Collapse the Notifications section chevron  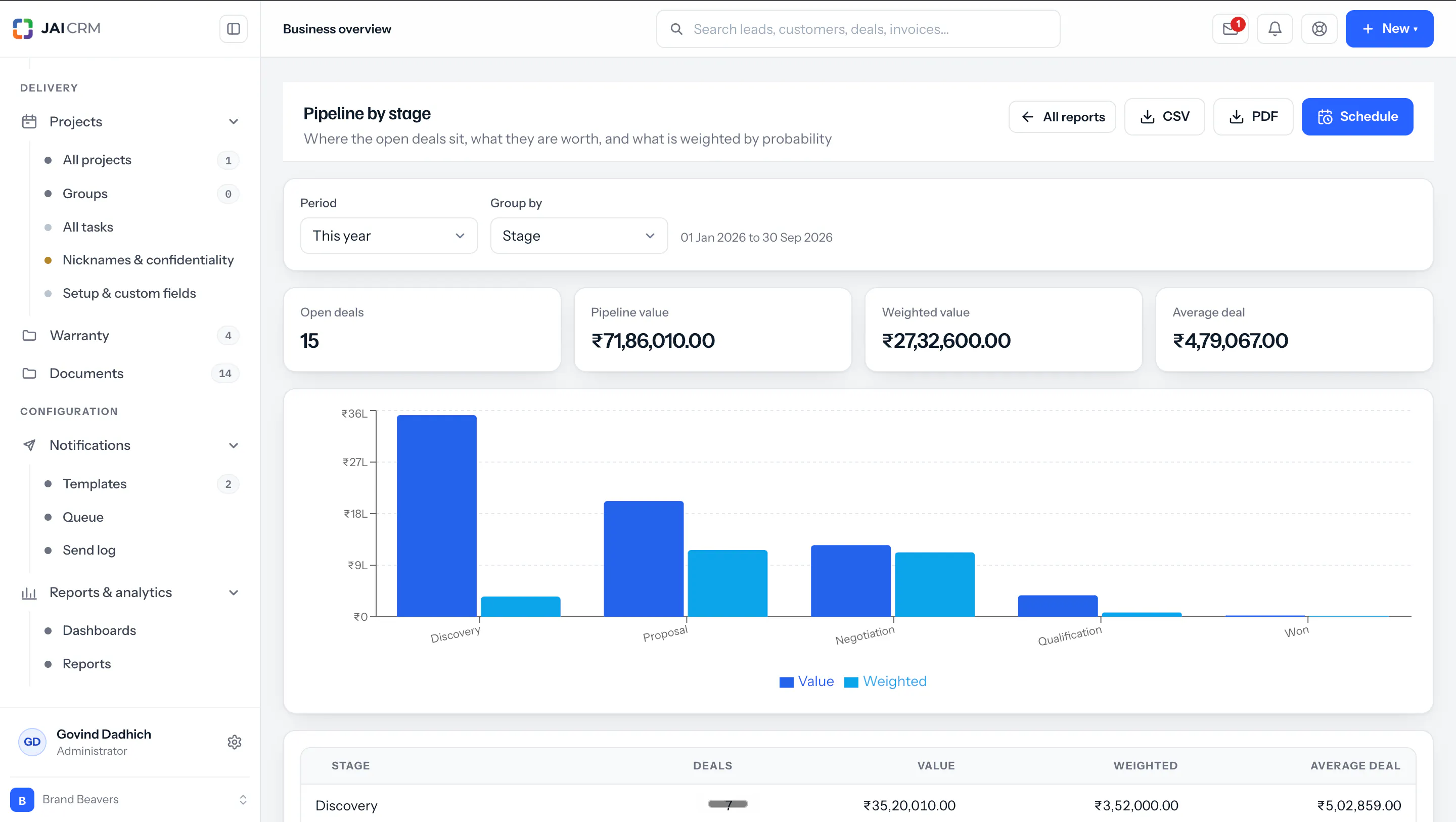coord(234,445)
